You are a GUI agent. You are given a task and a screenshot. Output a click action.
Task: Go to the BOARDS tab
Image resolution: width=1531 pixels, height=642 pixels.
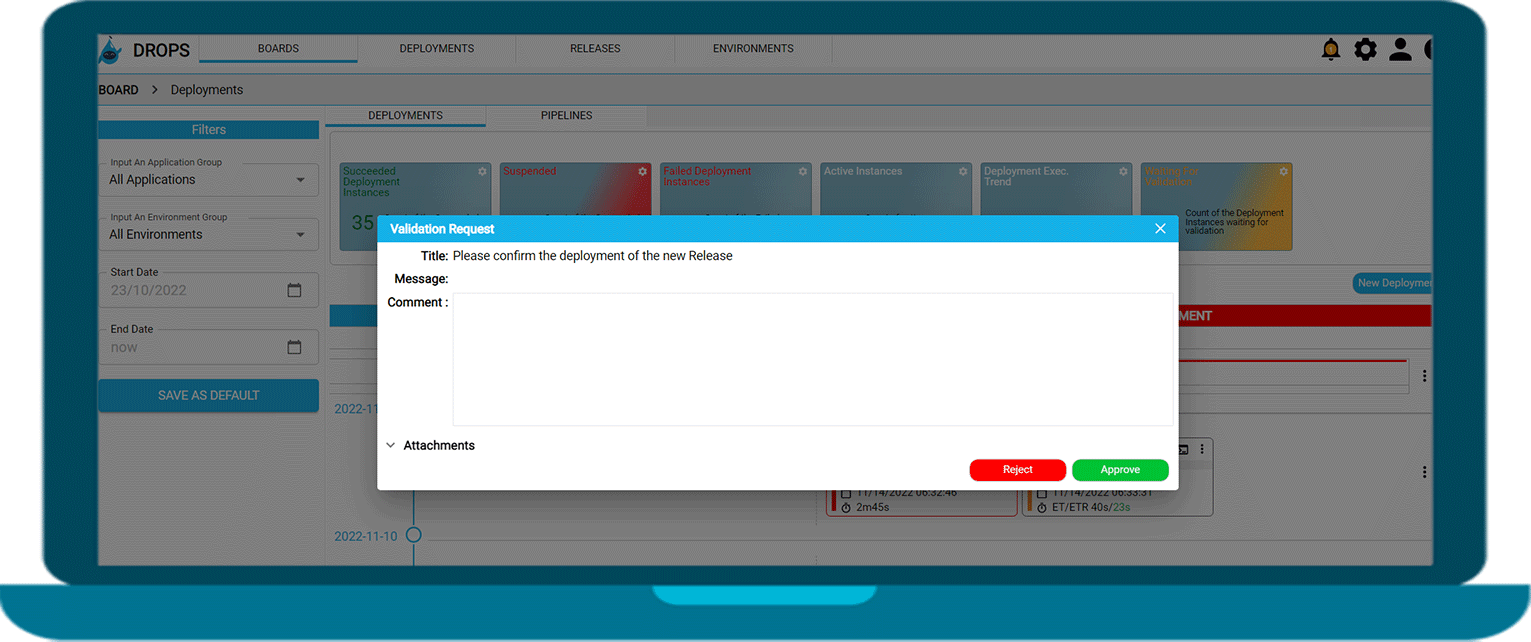coord(278,49)
